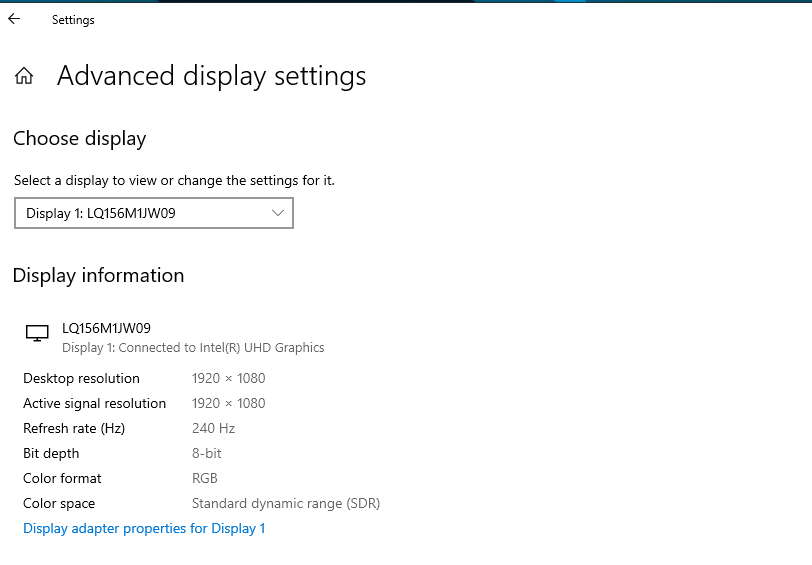Click the Choose display heading
The width and height of the screenshot is (812, 565).
click(79, 139)
